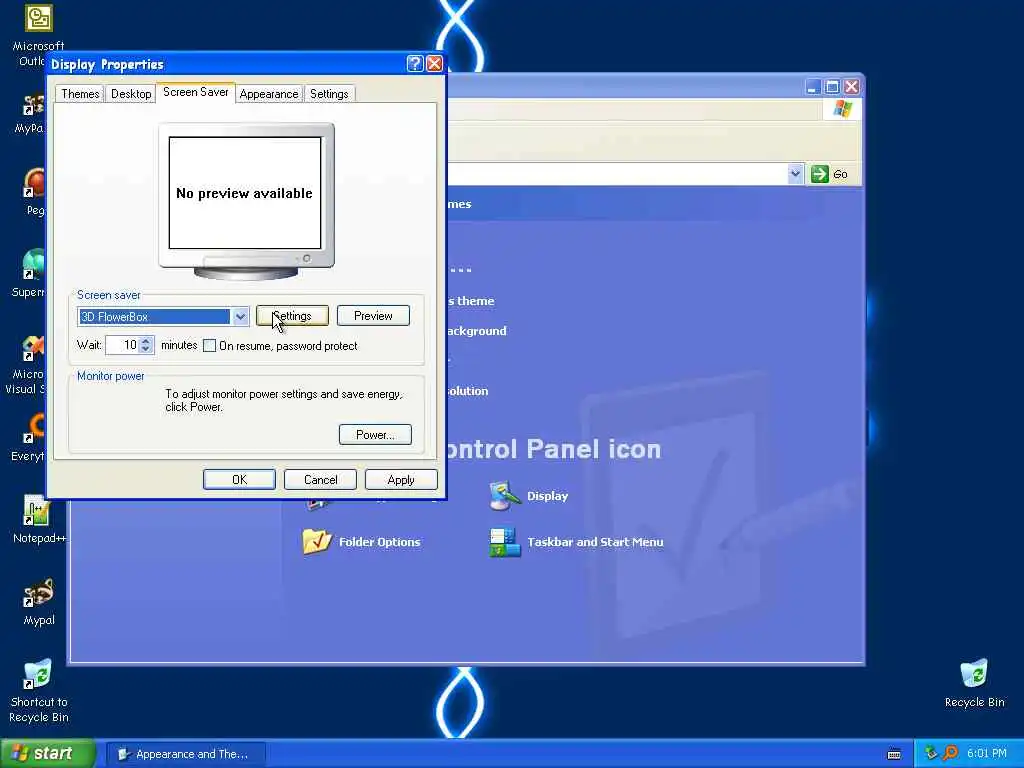The image size is (1024, 768).
Task: Expand the address bar dropdown in Control Panel
Action: (795, 174)
